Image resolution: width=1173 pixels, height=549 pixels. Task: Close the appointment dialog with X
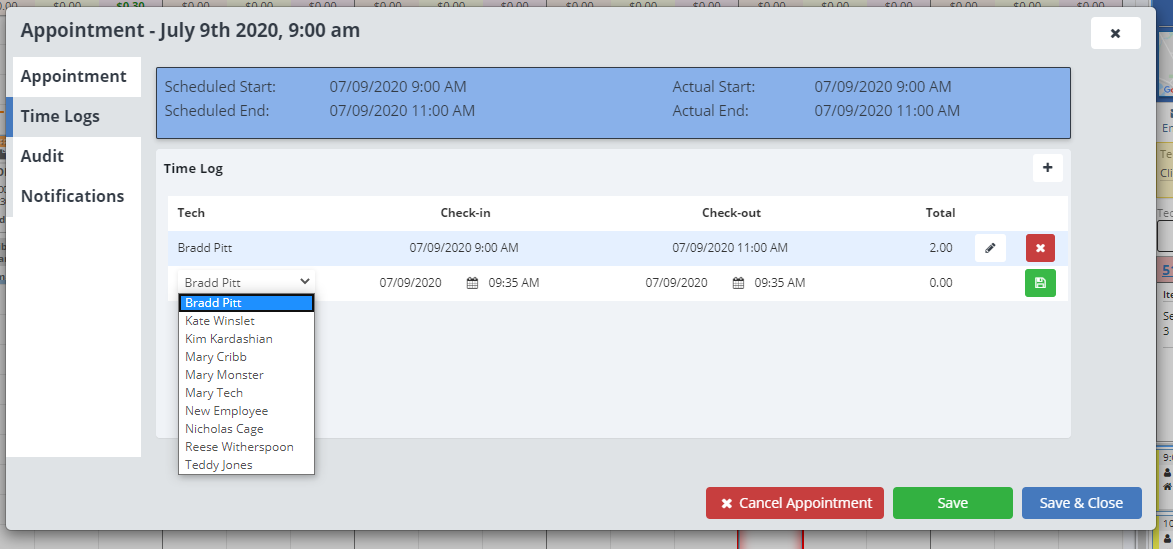pyautogui.click(x=1115, y=33)
